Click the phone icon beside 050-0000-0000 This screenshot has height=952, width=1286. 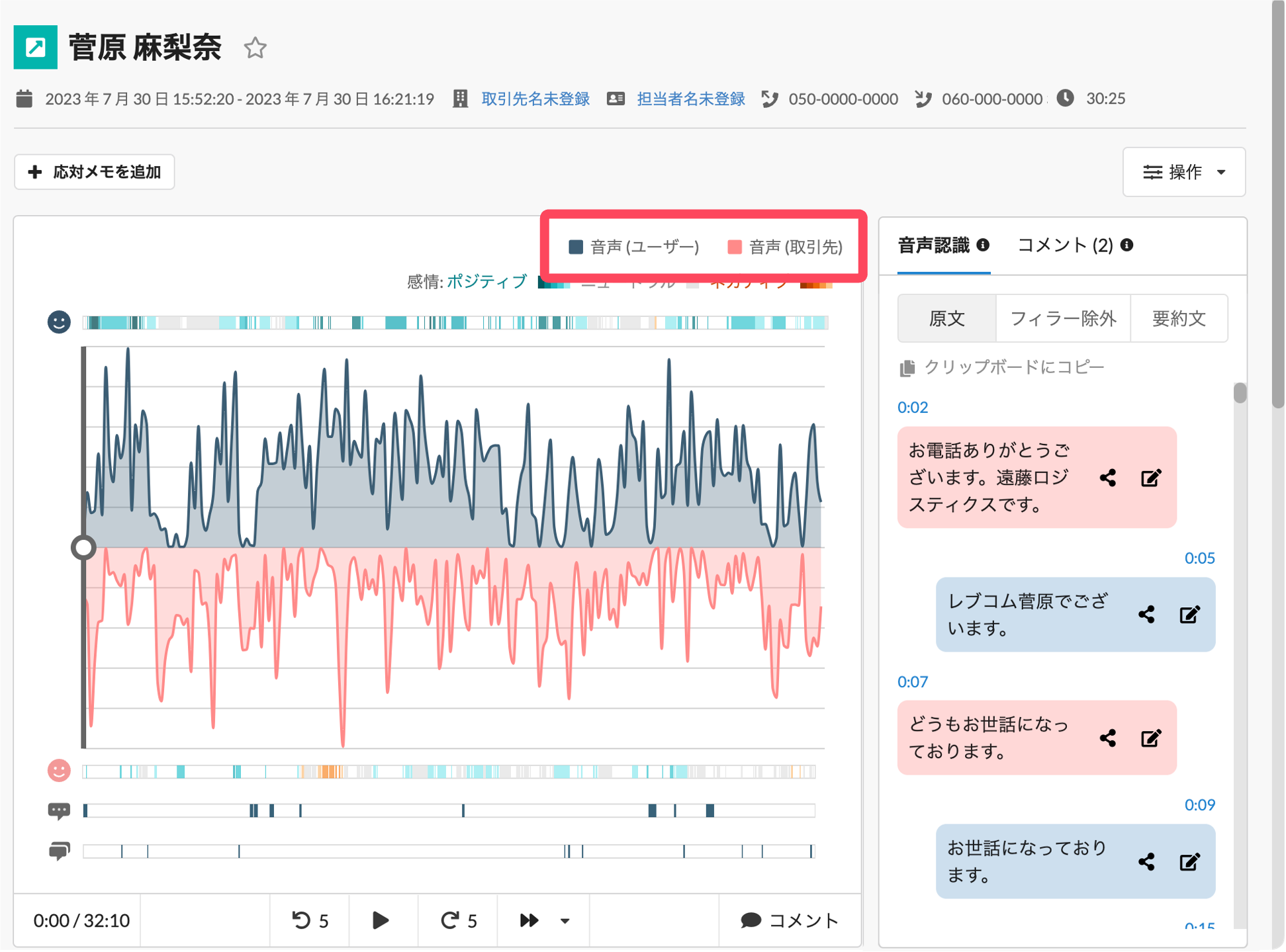click(770, 99)
